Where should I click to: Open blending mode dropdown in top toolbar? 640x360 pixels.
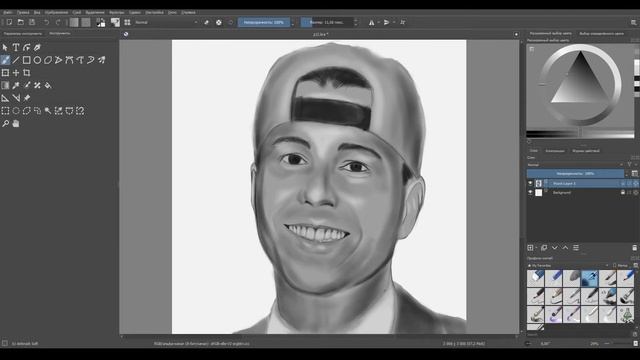[166, 22]
